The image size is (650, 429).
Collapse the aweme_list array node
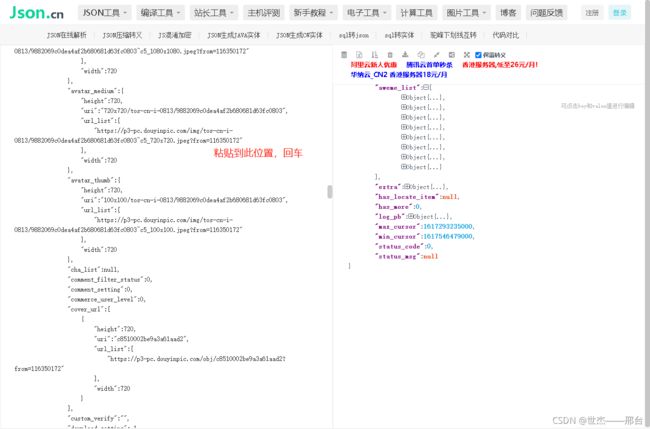point(425,87)
